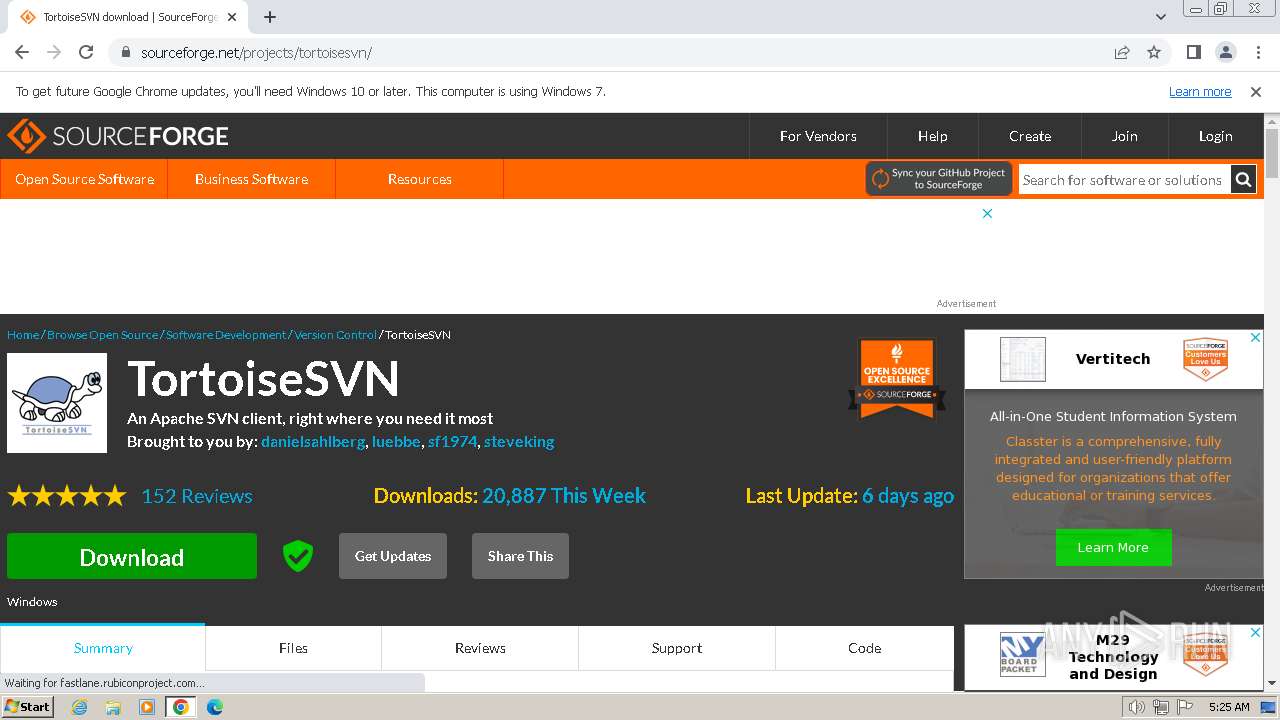
Task: Click the TortoiseSVN turtle logo thumbnail
Action: click(57, 403)
